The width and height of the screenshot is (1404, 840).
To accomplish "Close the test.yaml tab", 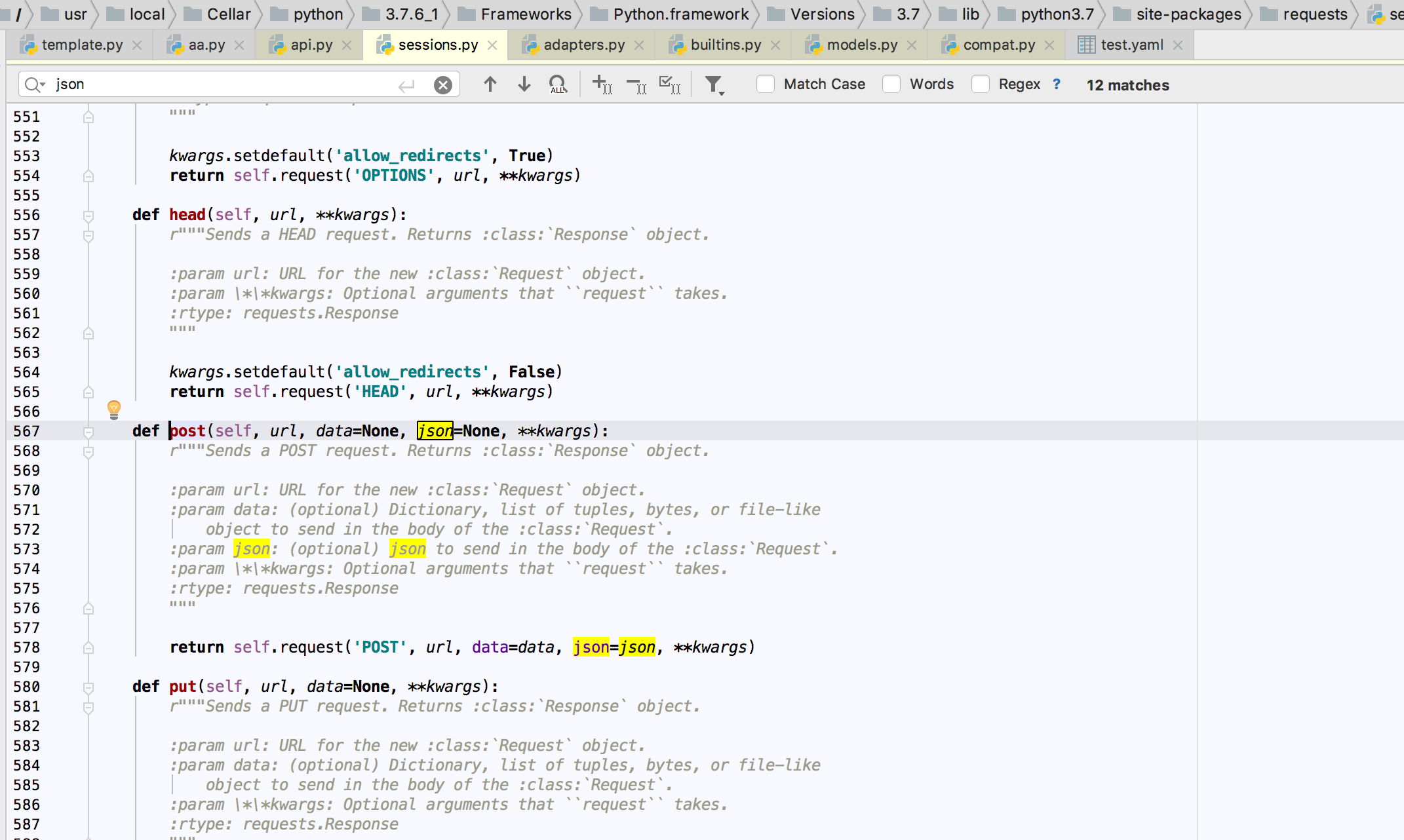I will coord(1178,45).
